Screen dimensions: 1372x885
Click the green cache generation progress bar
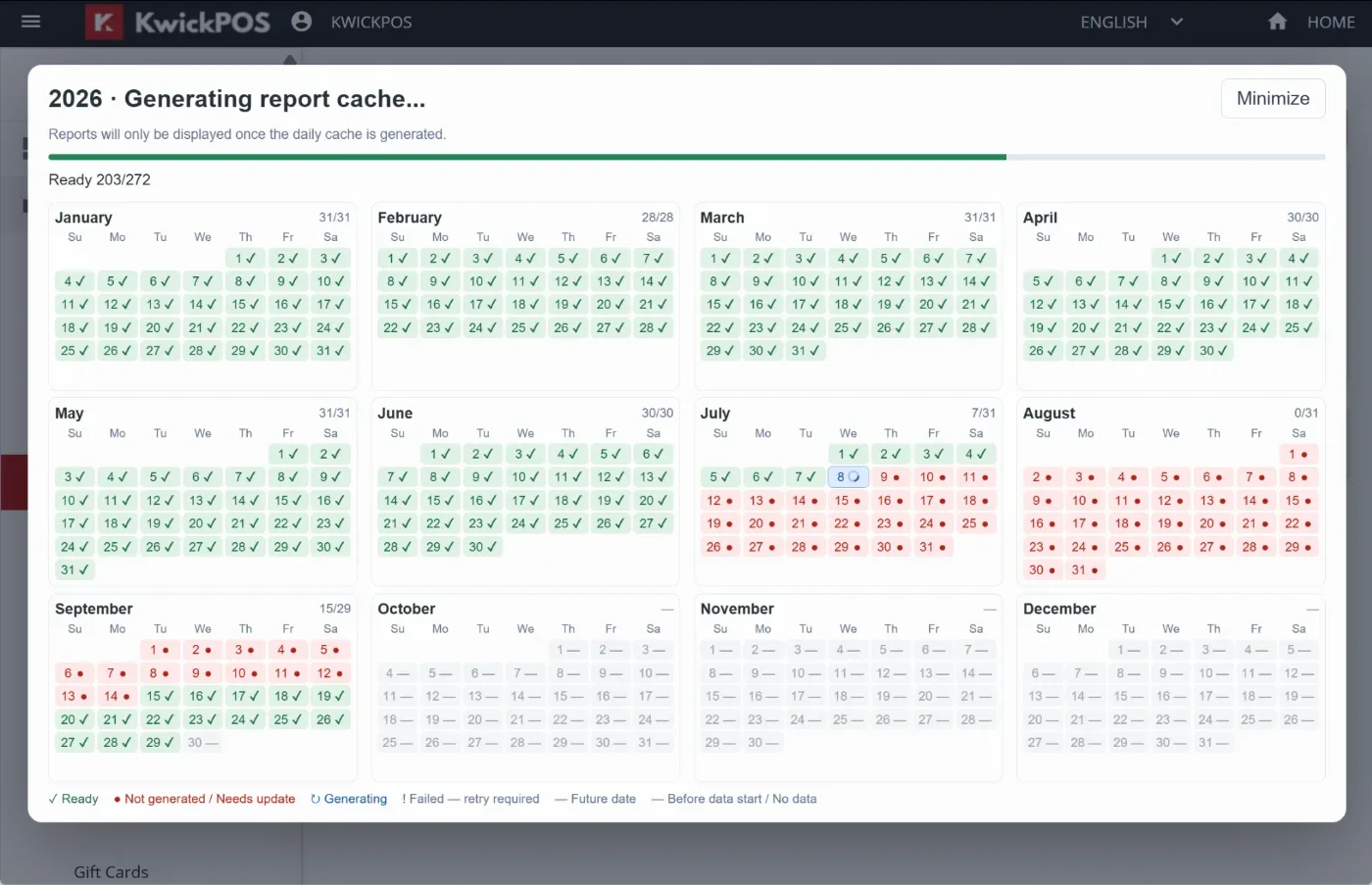[527, 157]
